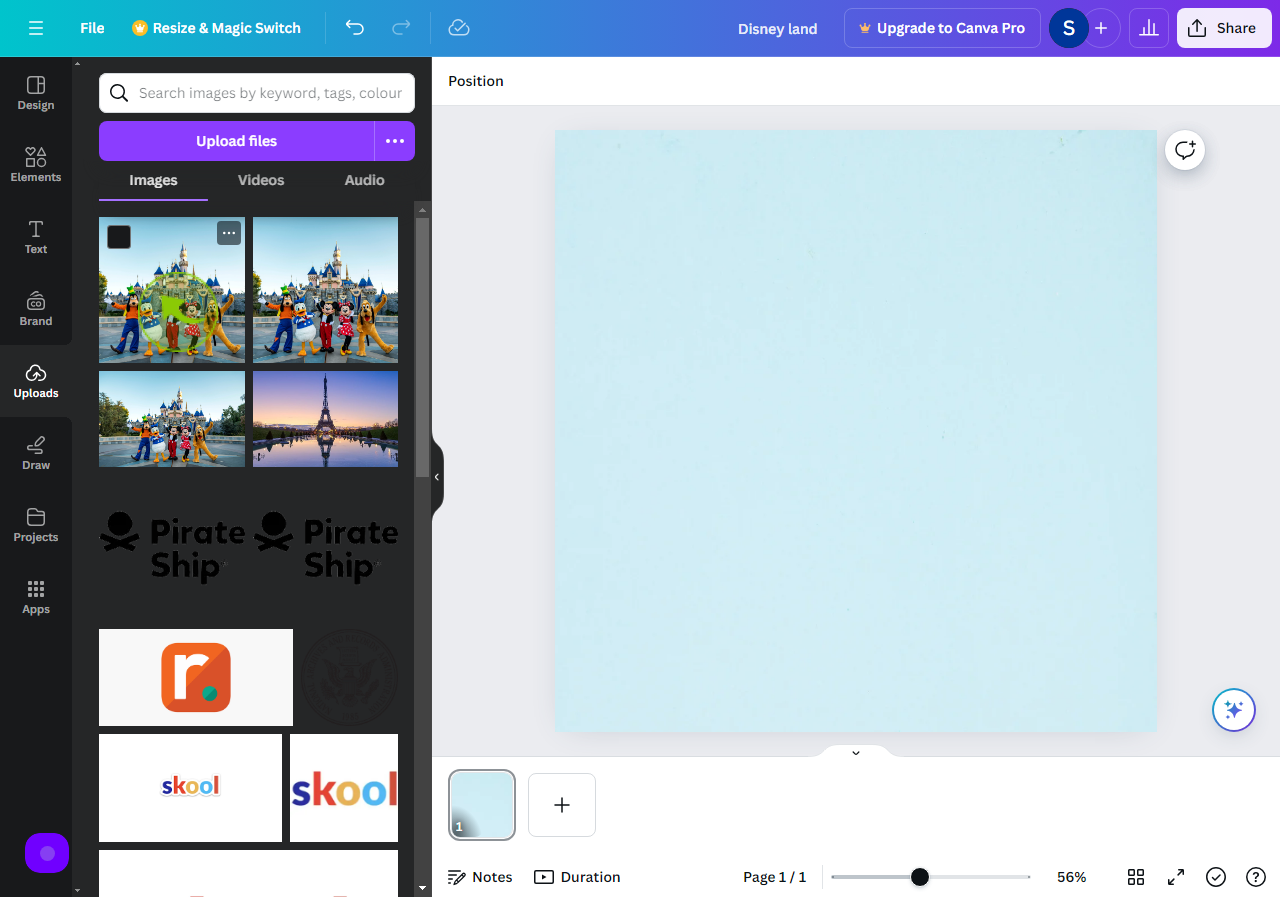Open the Duration button
This screenshot has height=897, width=1280.
tap(577, 877)
